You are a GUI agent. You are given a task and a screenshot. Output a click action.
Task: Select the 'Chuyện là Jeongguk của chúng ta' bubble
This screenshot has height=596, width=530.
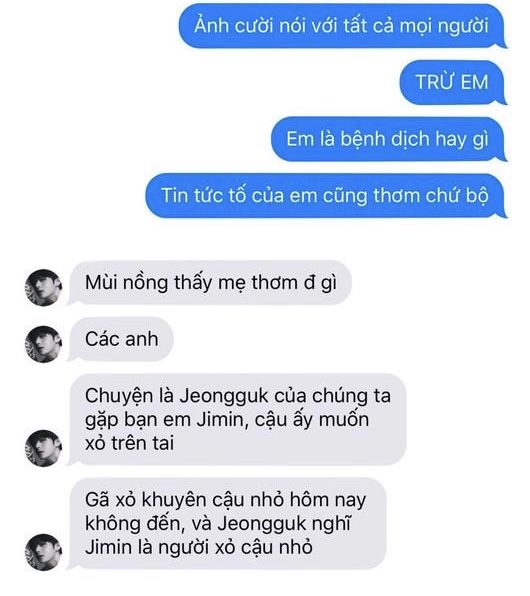click(237, 420)
